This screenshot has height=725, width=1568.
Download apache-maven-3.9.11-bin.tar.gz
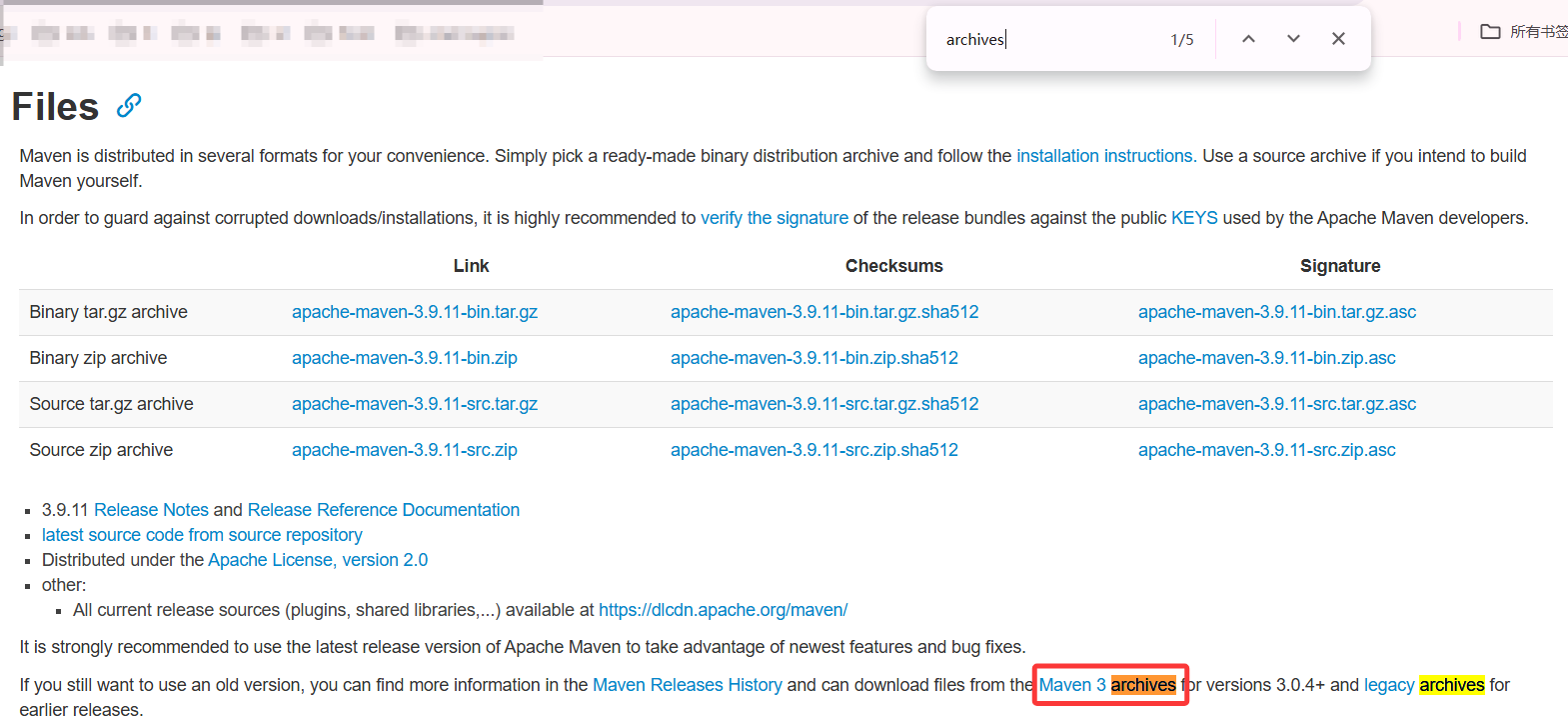[414, 312]
